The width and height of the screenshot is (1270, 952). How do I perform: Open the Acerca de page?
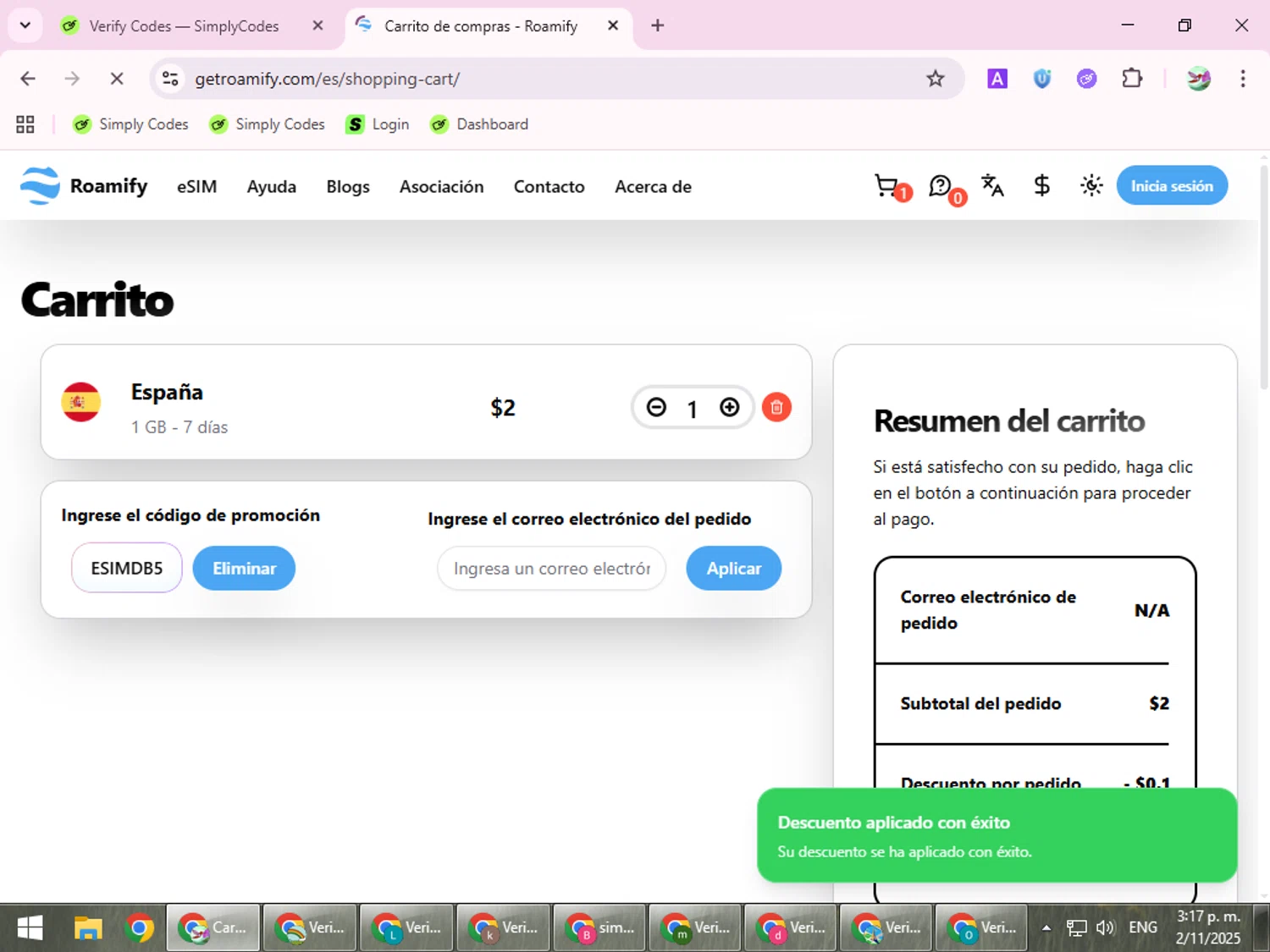tap(653, 187)
